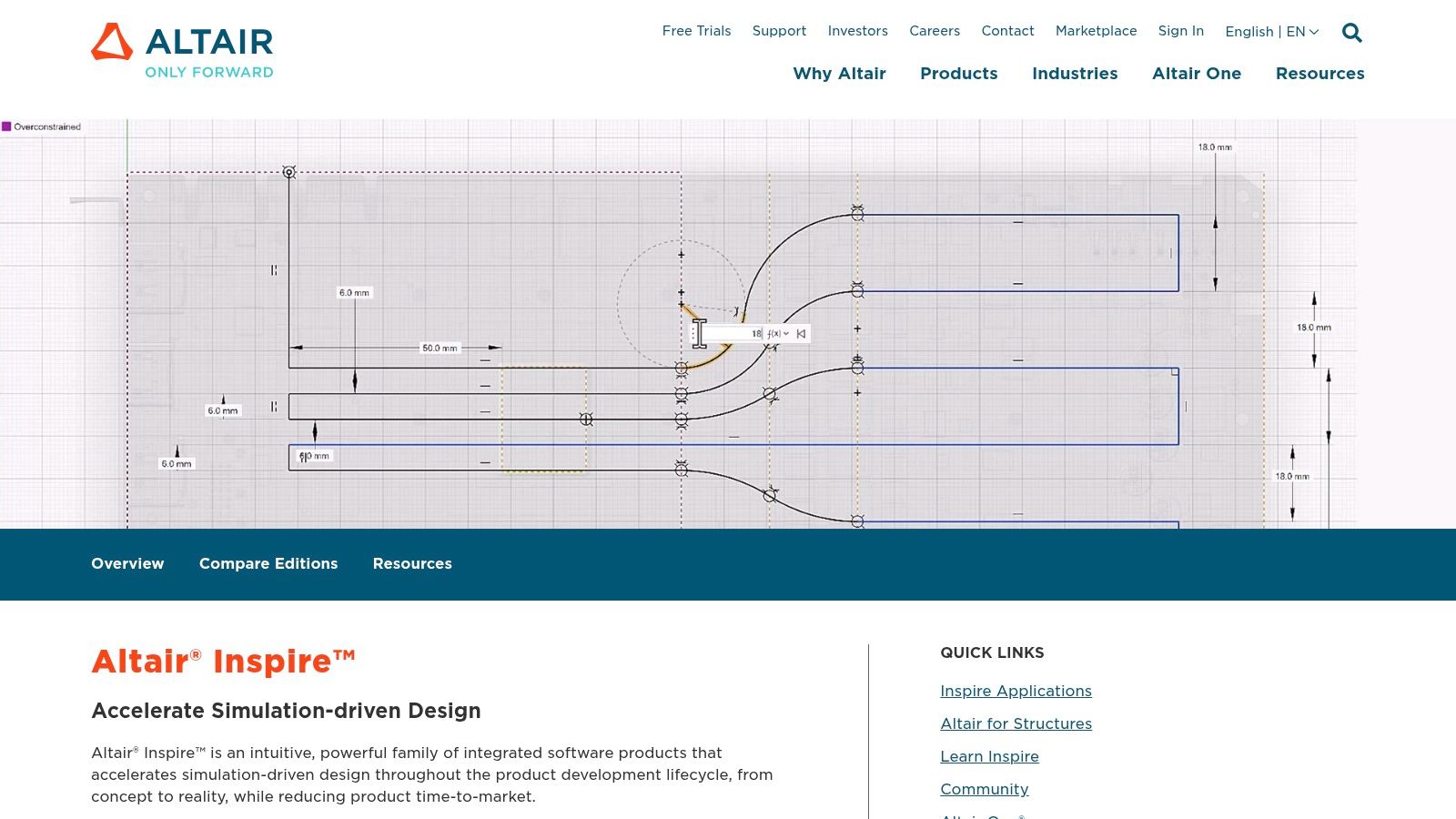The image size is (1456, 819).
Task: Go to the Support page
Action: coord(779,31)
